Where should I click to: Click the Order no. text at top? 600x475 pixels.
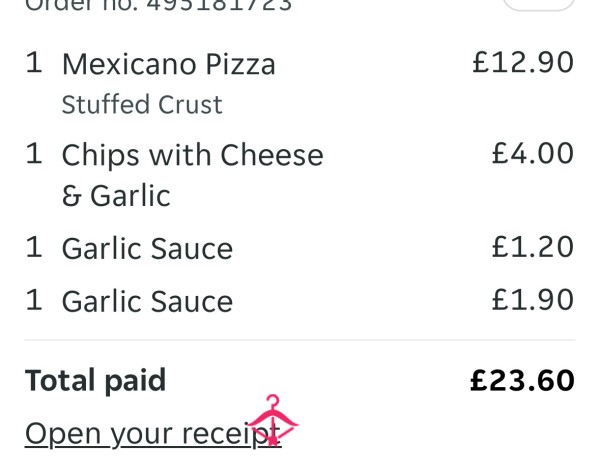click(x=158, y=5)
